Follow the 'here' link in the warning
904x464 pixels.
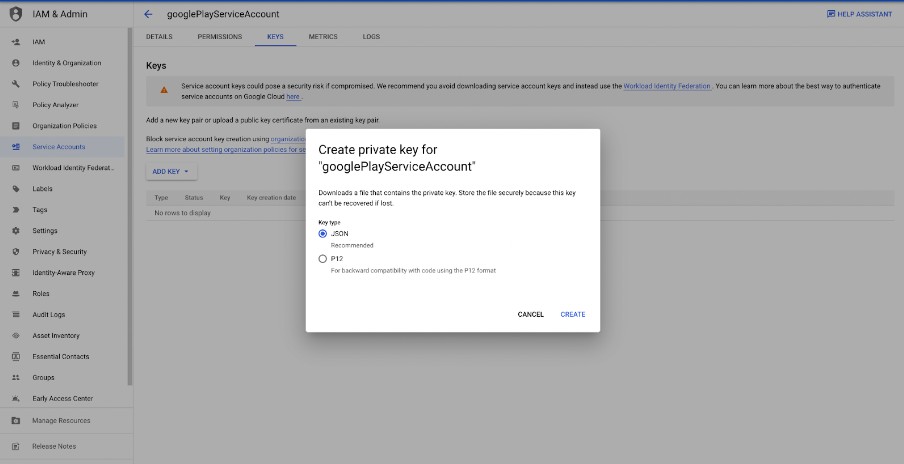(x=293, y=97)
